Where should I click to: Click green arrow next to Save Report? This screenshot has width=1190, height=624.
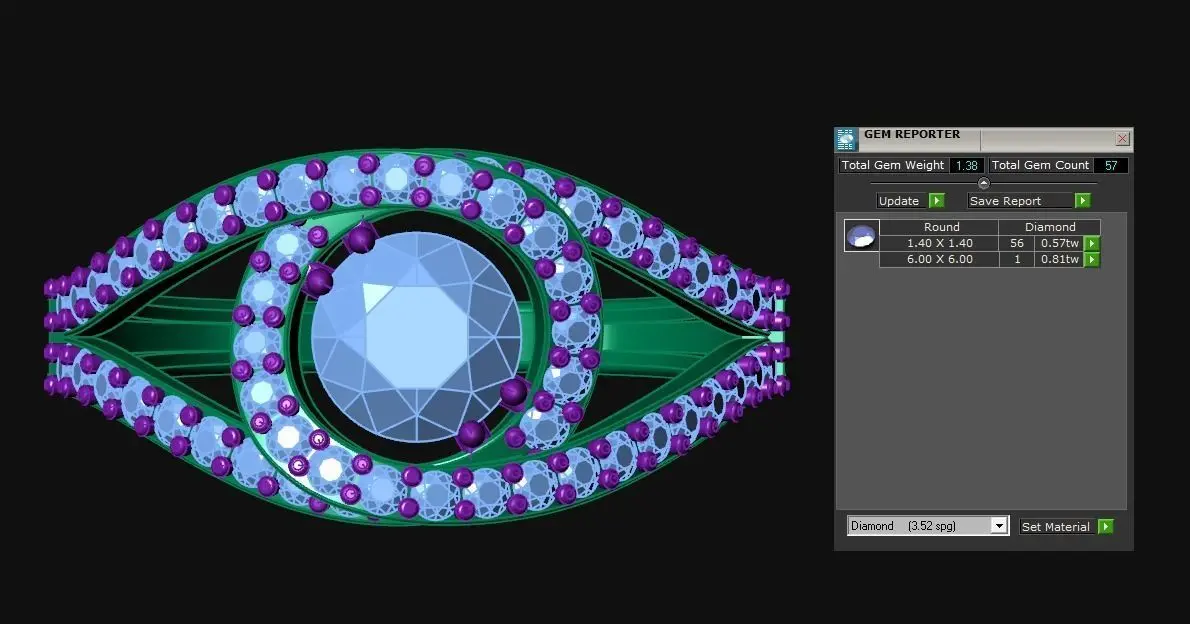click(1083, 201)
